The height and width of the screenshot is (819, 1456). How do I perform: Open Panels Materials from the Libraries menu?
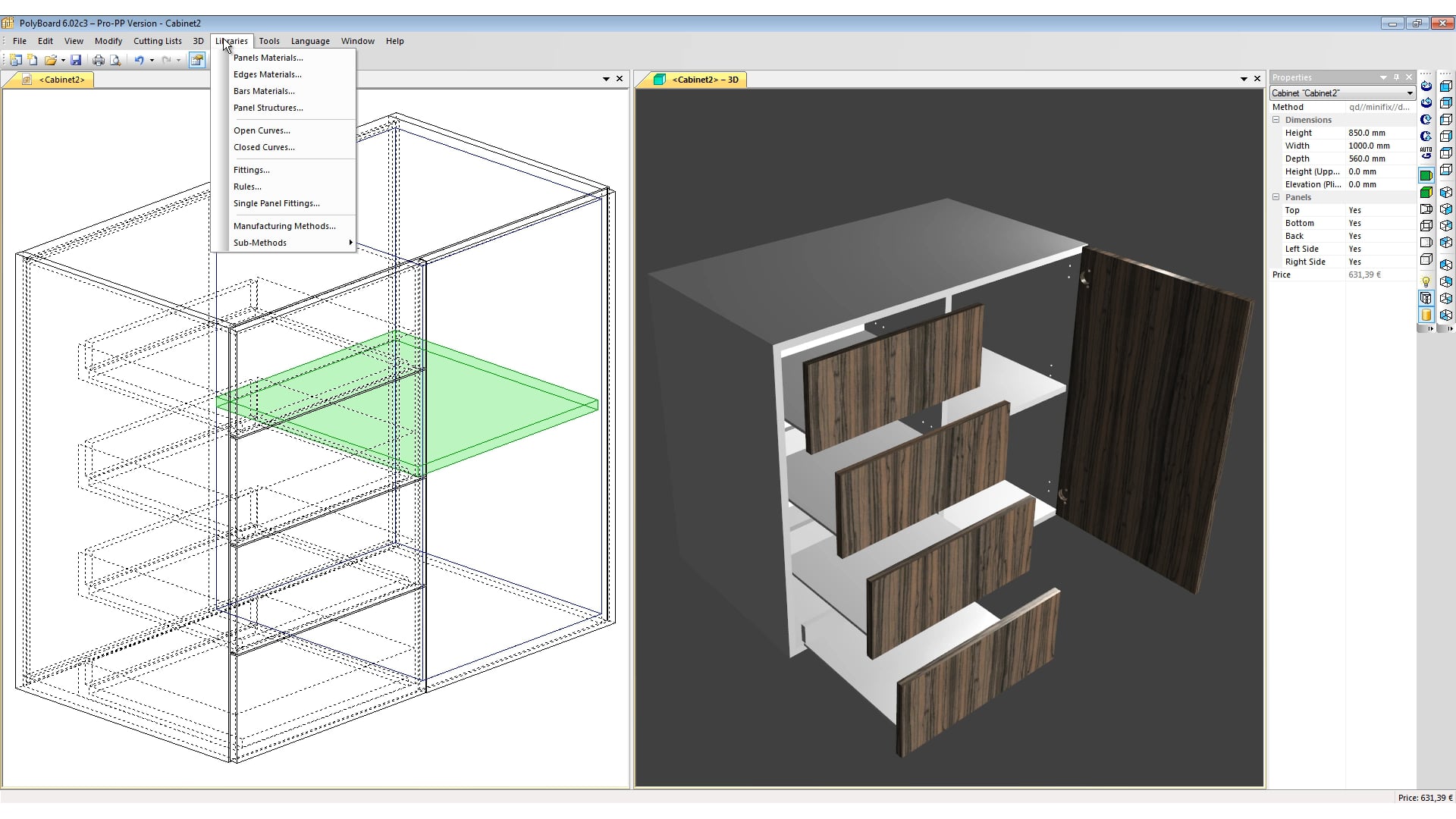(x=268, y=57)
